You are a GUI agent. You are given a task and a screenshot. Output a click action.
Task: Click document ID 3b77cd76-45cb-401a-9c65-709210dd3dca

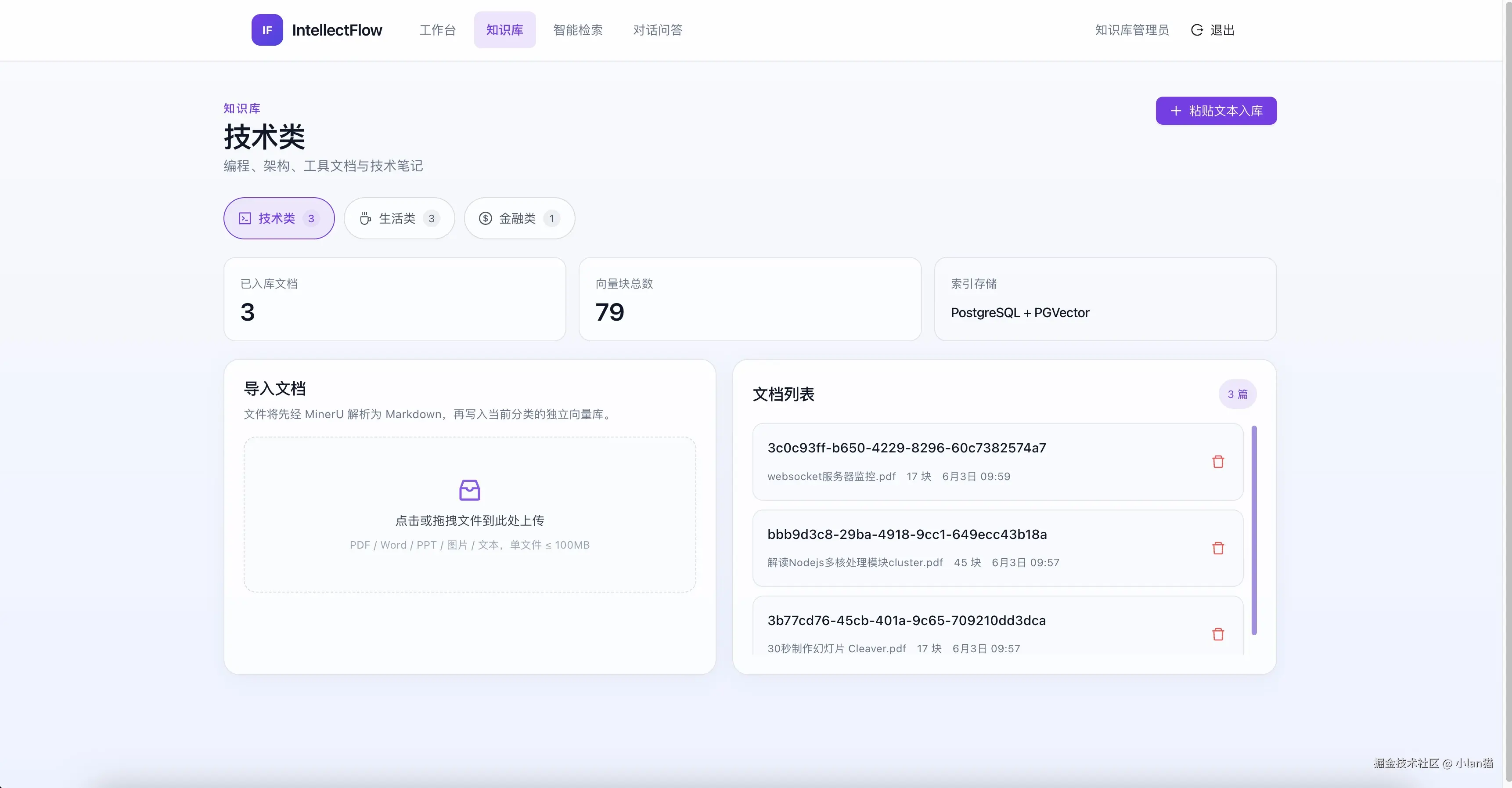pos(906,621)
